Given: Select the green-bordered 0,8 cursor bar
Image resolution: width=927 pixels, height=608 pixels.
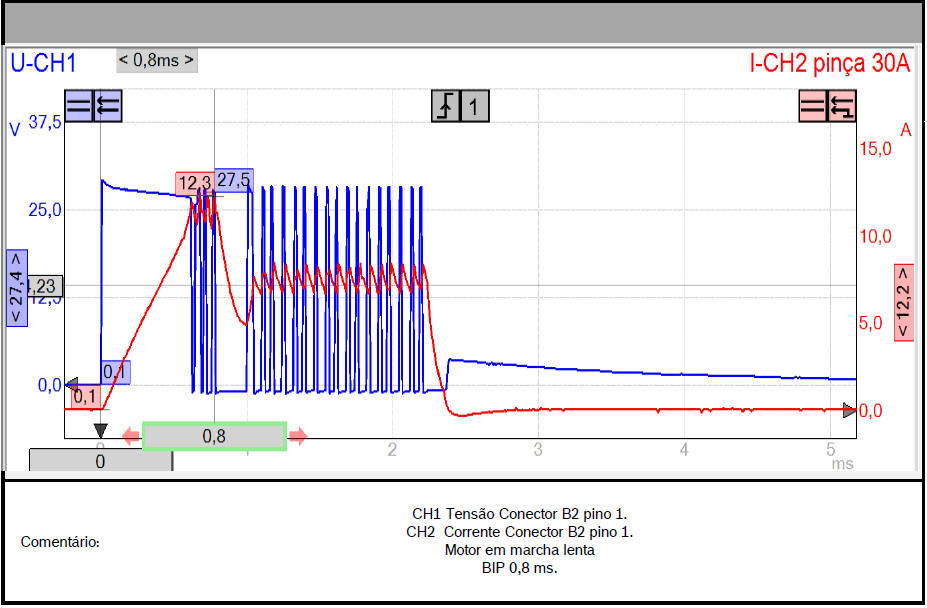Looking at the screenshot, I should [x=214, y=436].
